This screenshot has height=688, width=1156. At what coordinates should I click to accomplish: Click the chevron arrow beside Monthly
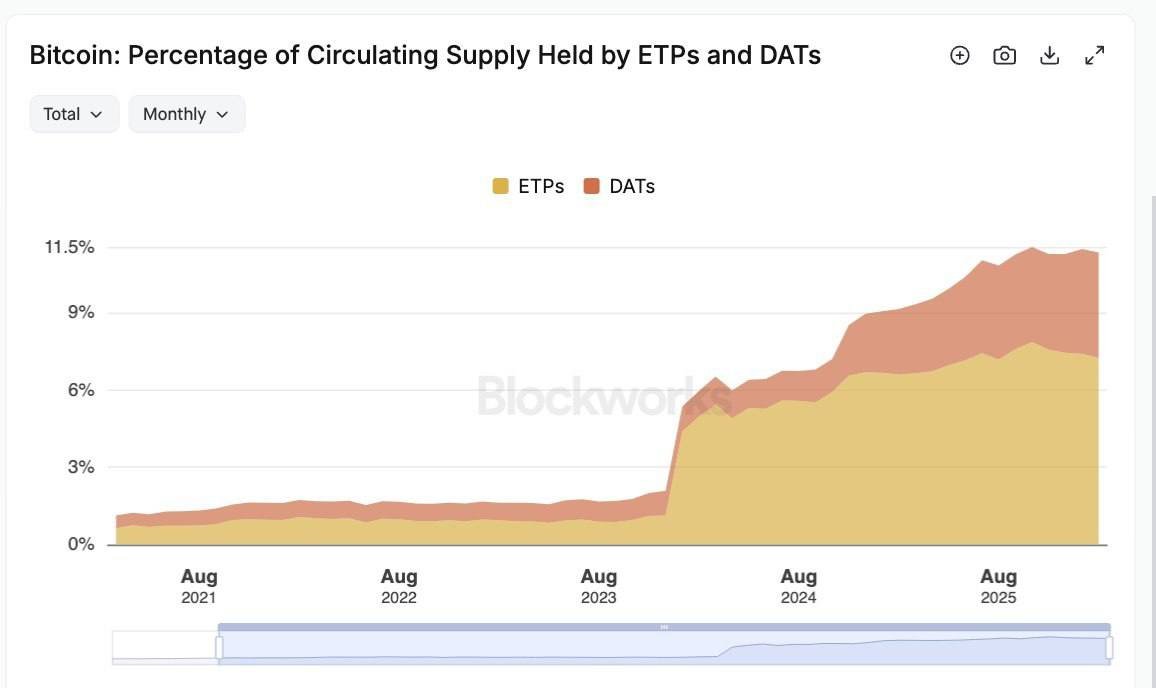pyautogui.click(x=222, y=114)
